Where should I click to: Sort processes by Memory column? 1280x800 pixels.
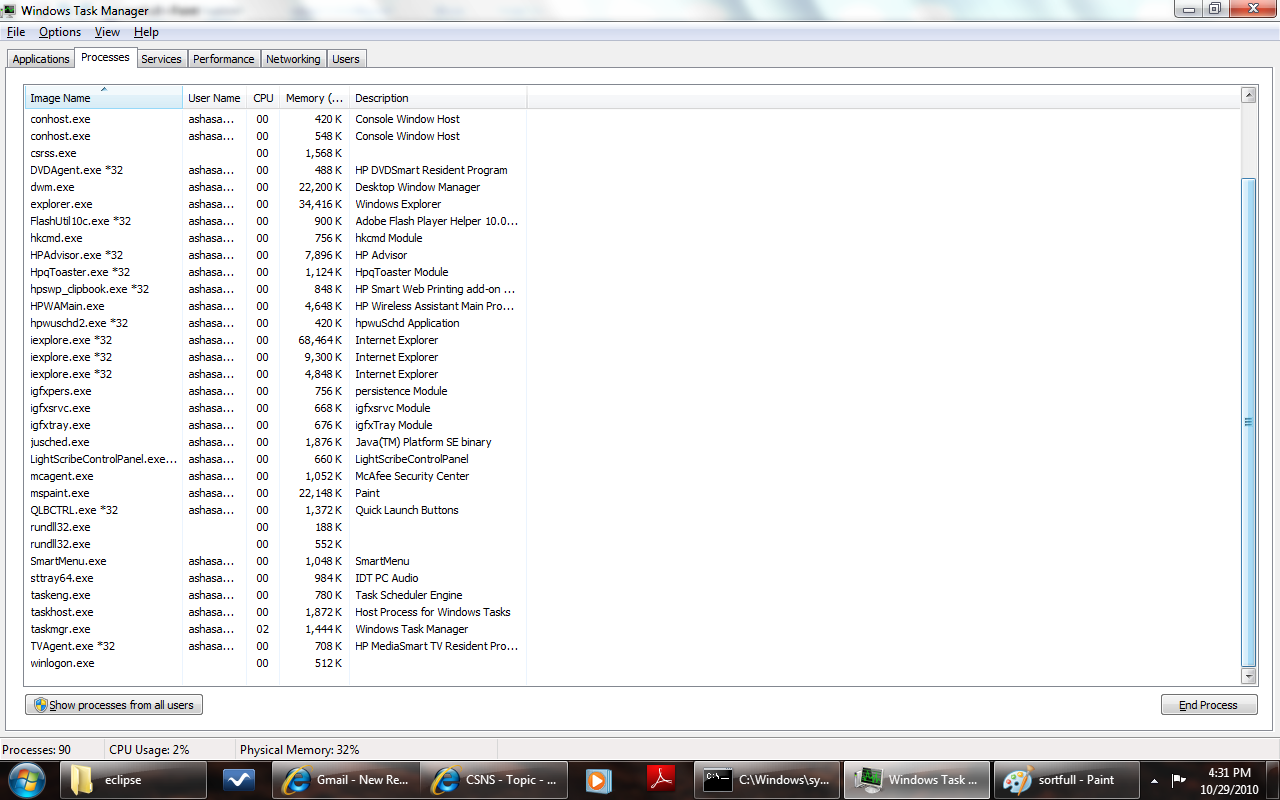(314, 98)
